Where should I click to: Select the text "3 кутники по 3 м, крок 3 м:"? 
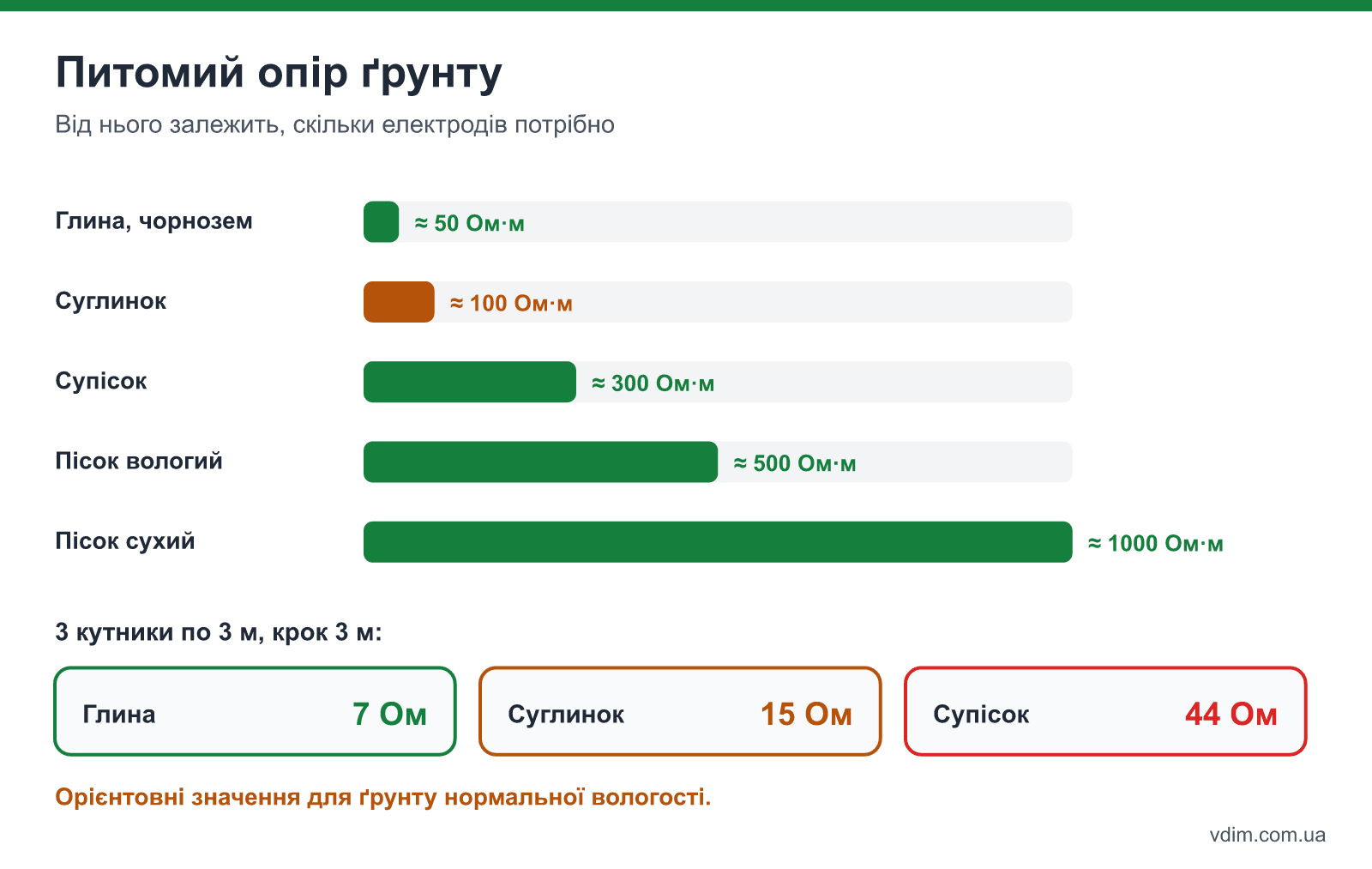(x=219, y=633)
